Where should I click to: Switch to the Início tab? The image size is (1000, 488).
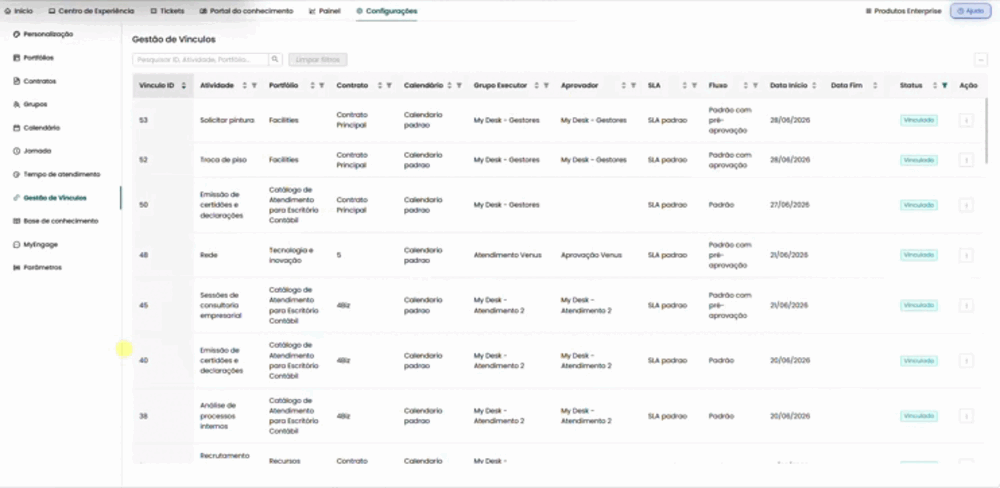tap(18, 11)
